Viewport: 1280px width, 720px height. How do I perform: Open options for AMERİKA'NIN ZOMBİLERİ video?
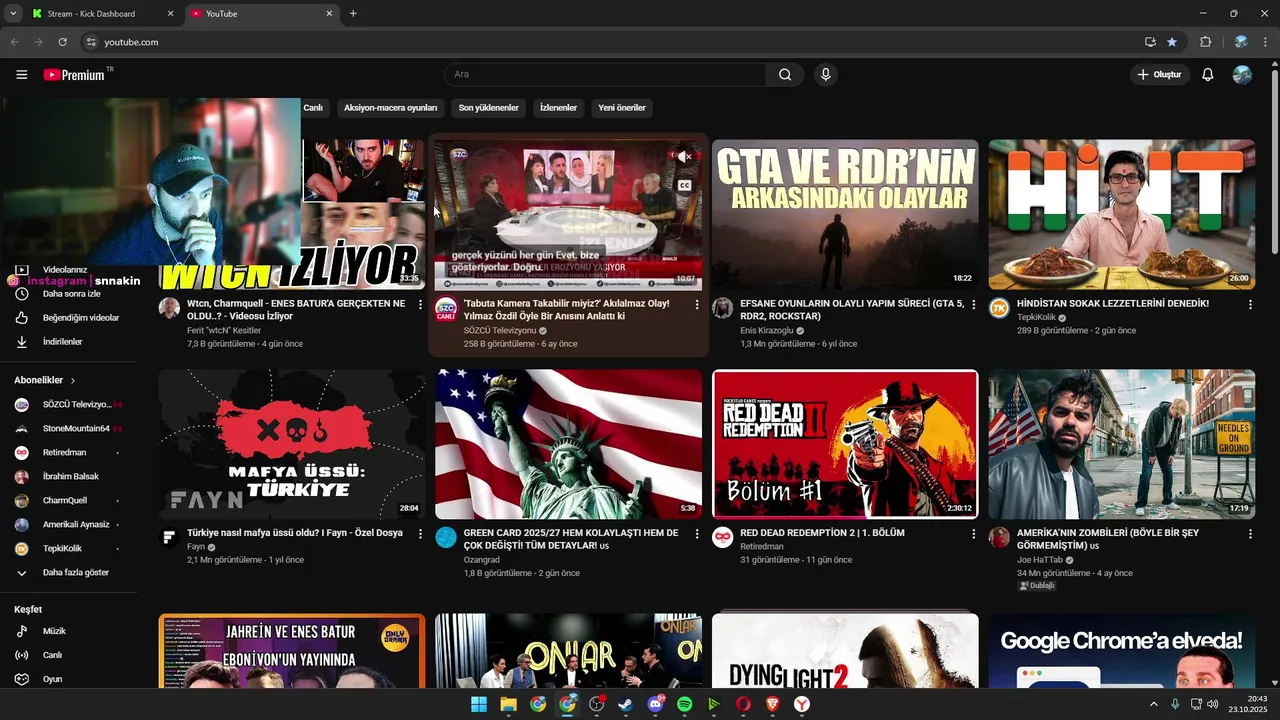tap(1250, 534)
